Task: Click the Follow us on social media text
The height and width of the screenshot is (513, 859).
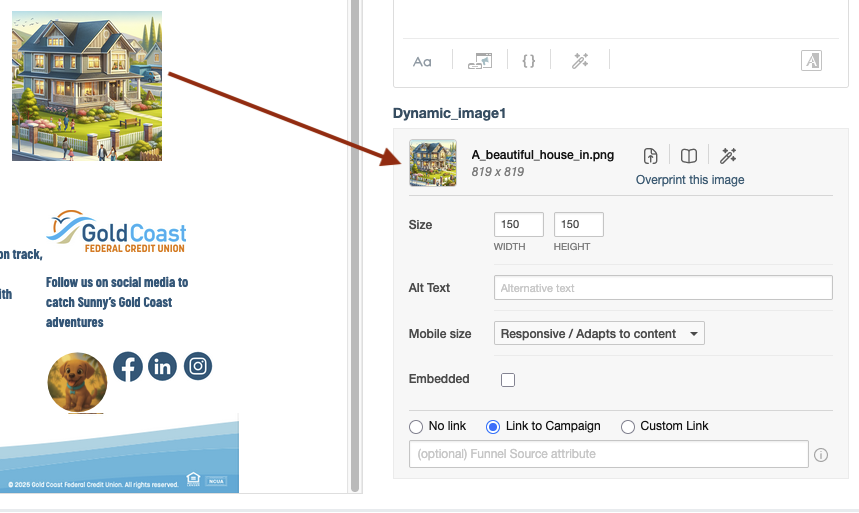Action: [x=117, y=302]
